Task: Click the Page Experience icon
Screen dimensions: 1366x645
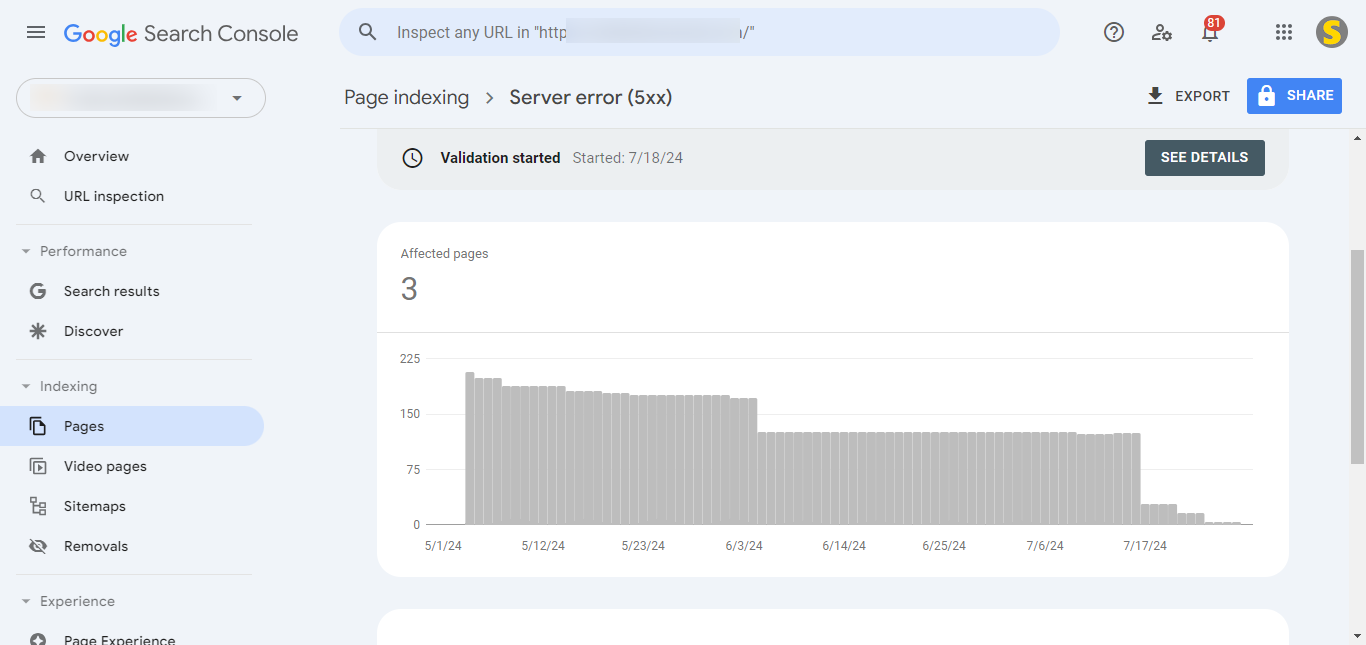Action: [x=38, y=639]
